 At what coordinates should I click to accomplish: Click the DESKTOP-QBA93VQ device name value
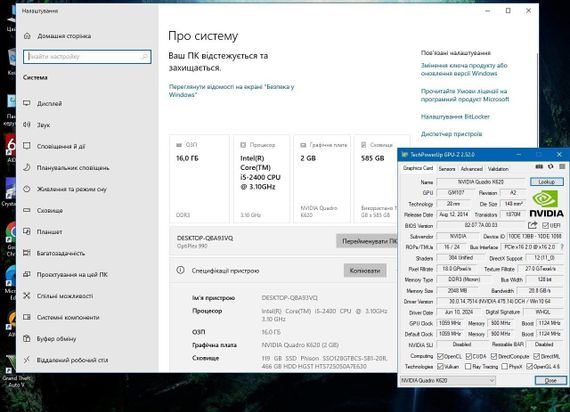(x=290, y=297)
